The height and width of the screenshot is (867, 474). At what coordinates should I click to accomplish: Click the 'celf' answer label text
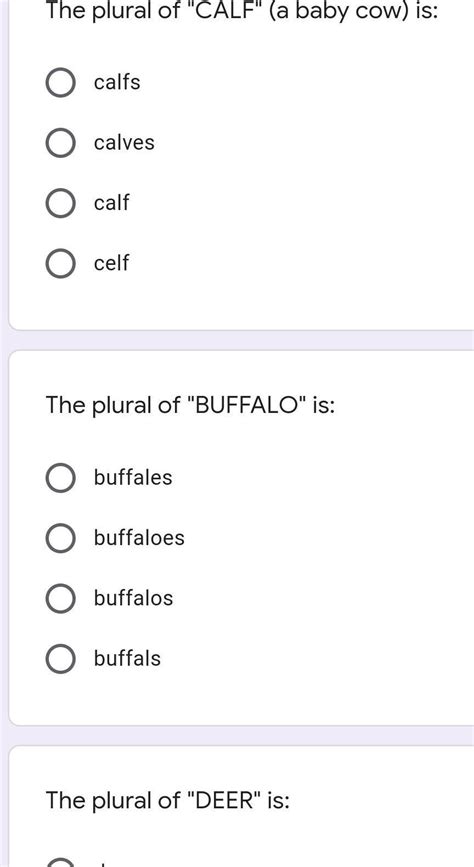(111, 263)
